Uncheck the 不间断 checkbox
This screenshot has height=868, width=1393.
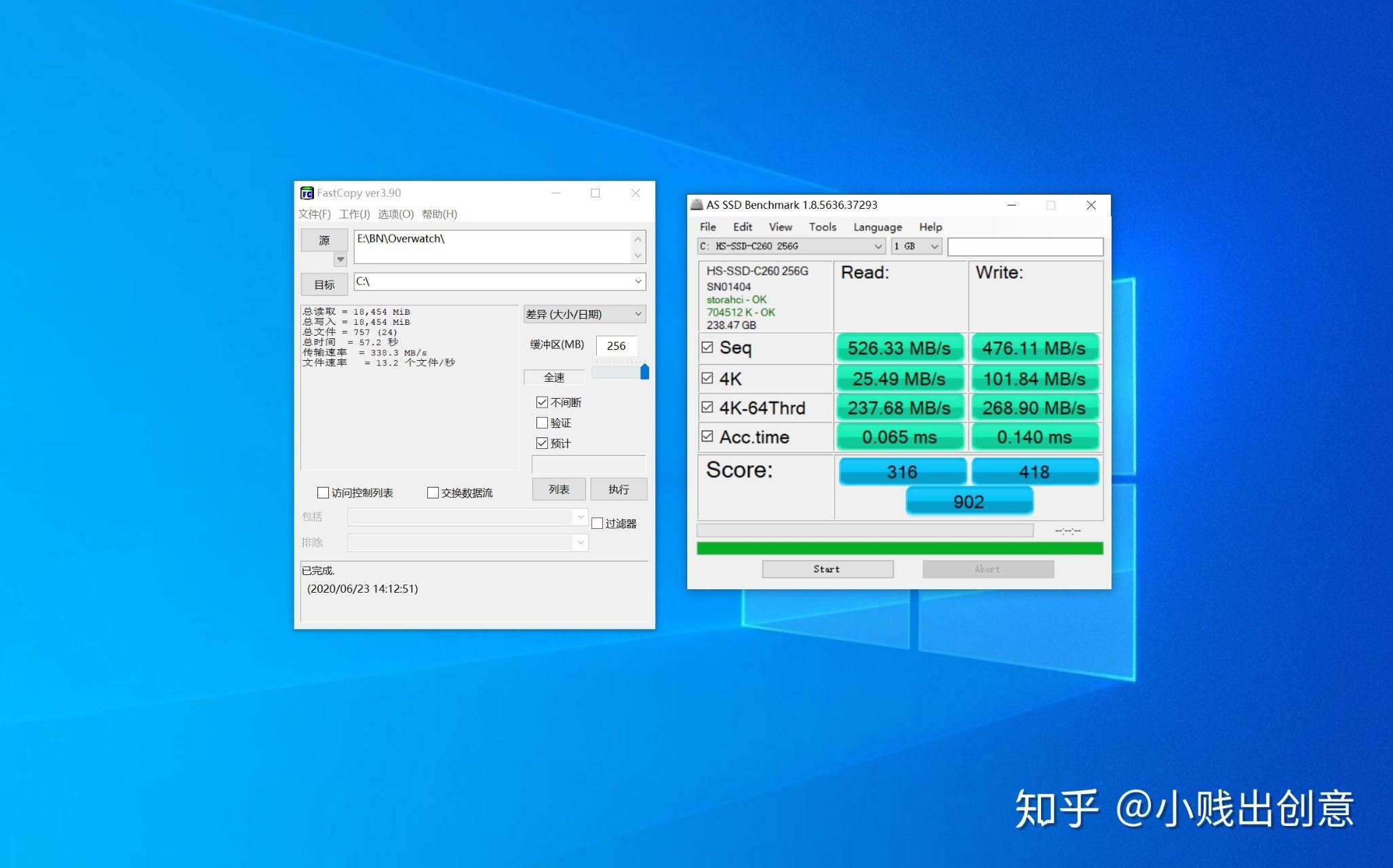(542, 403)
